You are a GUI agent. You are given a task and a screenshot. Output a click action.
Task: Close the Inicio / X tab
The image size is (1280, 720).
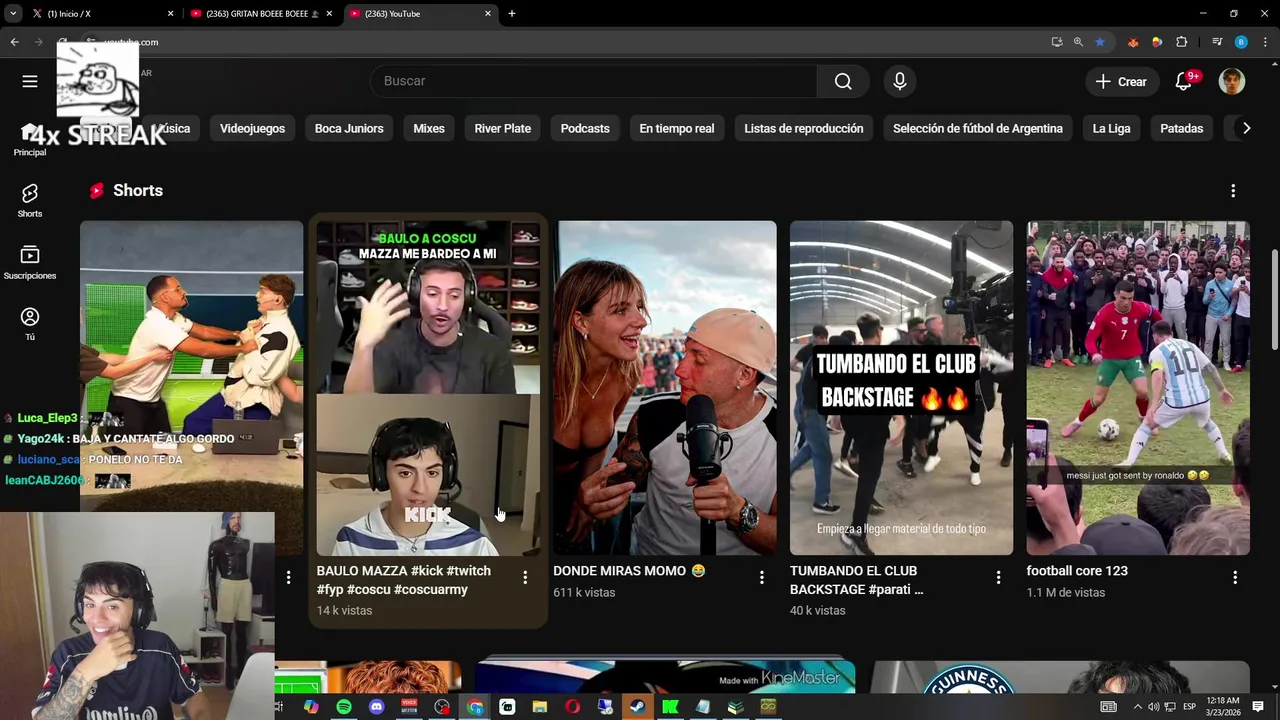tap(170, 14)
